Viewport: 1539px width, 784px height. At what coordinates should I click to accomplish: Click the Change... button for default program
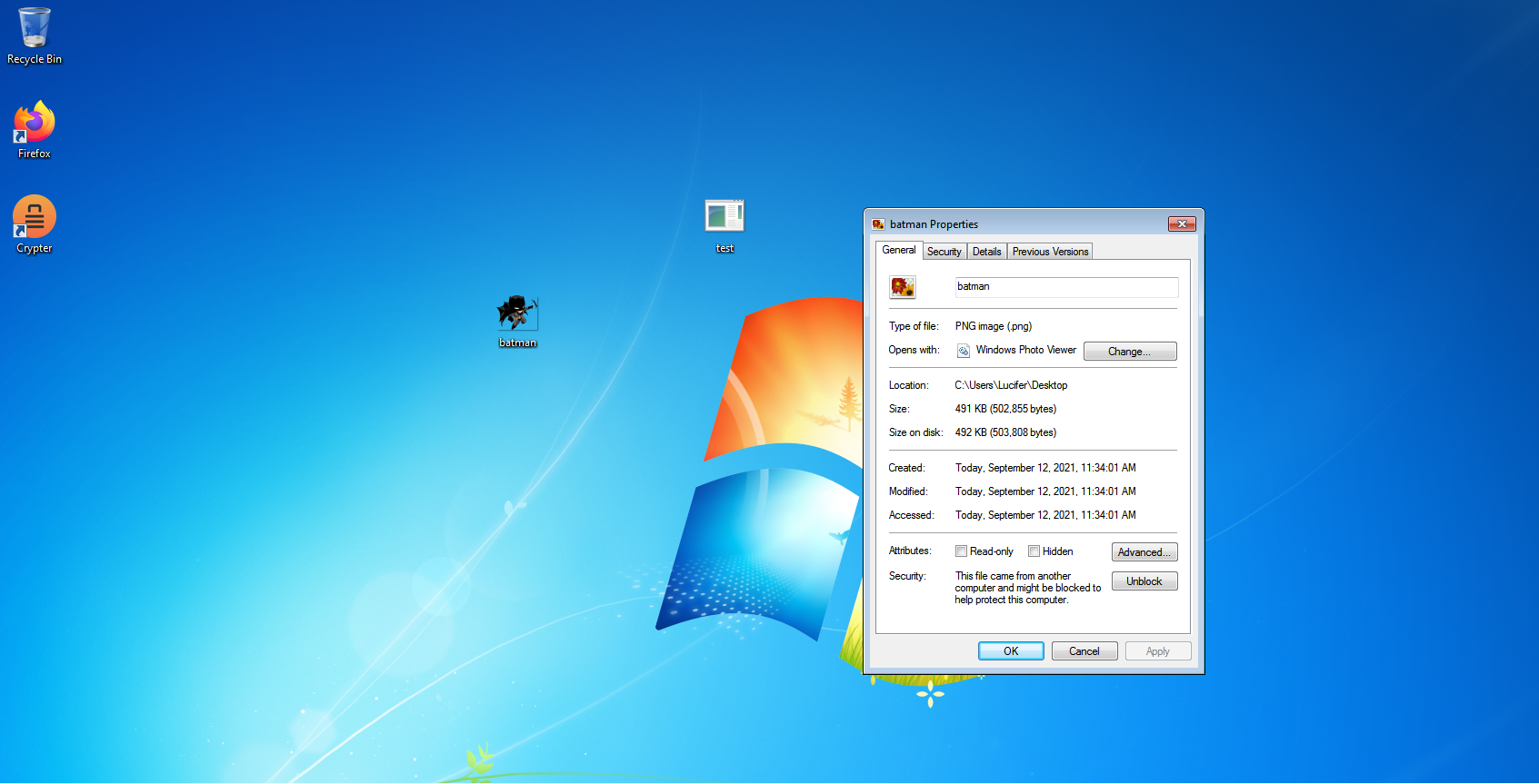pyautogui.click(x=1129, y=352)
